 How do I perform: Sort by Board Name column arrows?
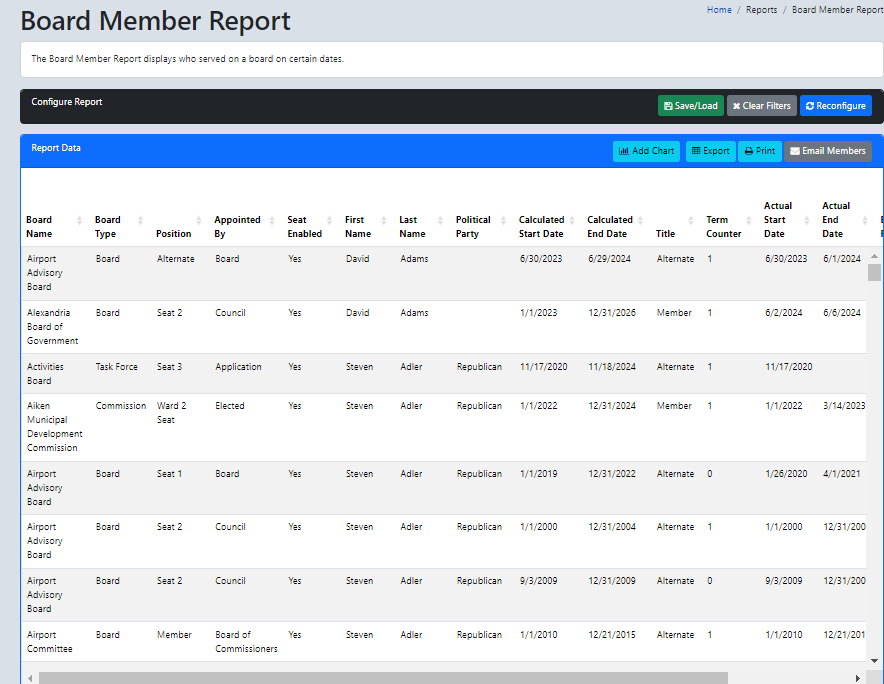point(79,220)
